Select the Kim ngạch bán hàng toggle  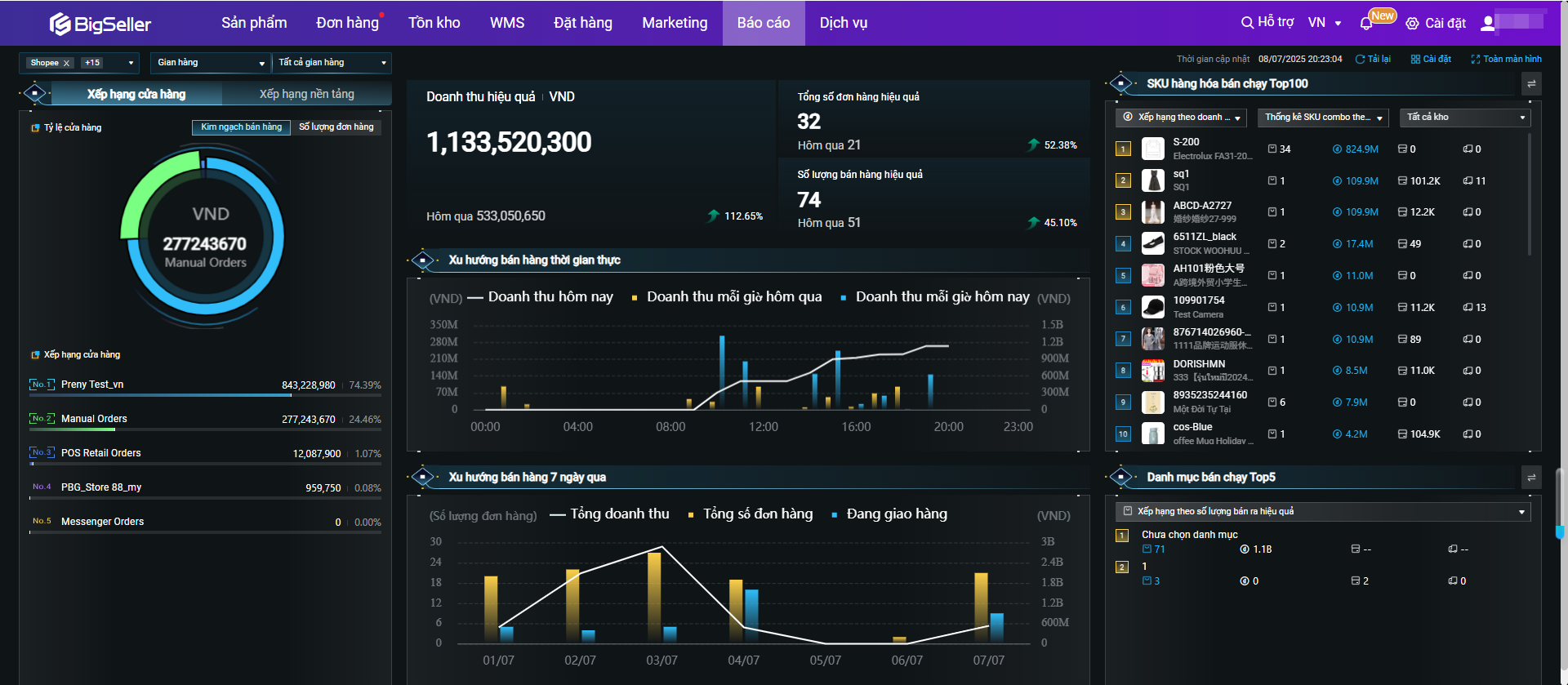pyautogui.click(x=241, y=127)
